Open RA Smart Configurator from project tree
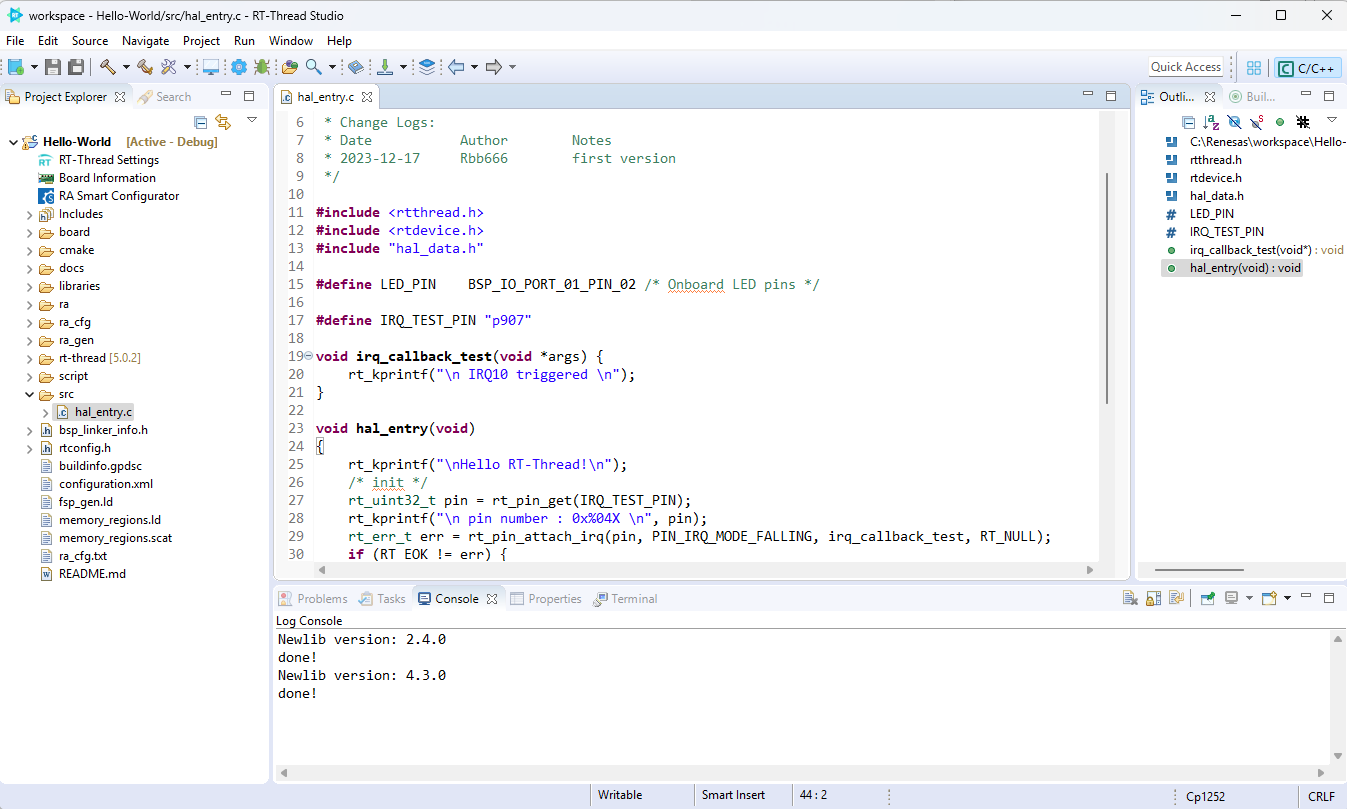The image size is (1347, 809). (x=118, y=196)
